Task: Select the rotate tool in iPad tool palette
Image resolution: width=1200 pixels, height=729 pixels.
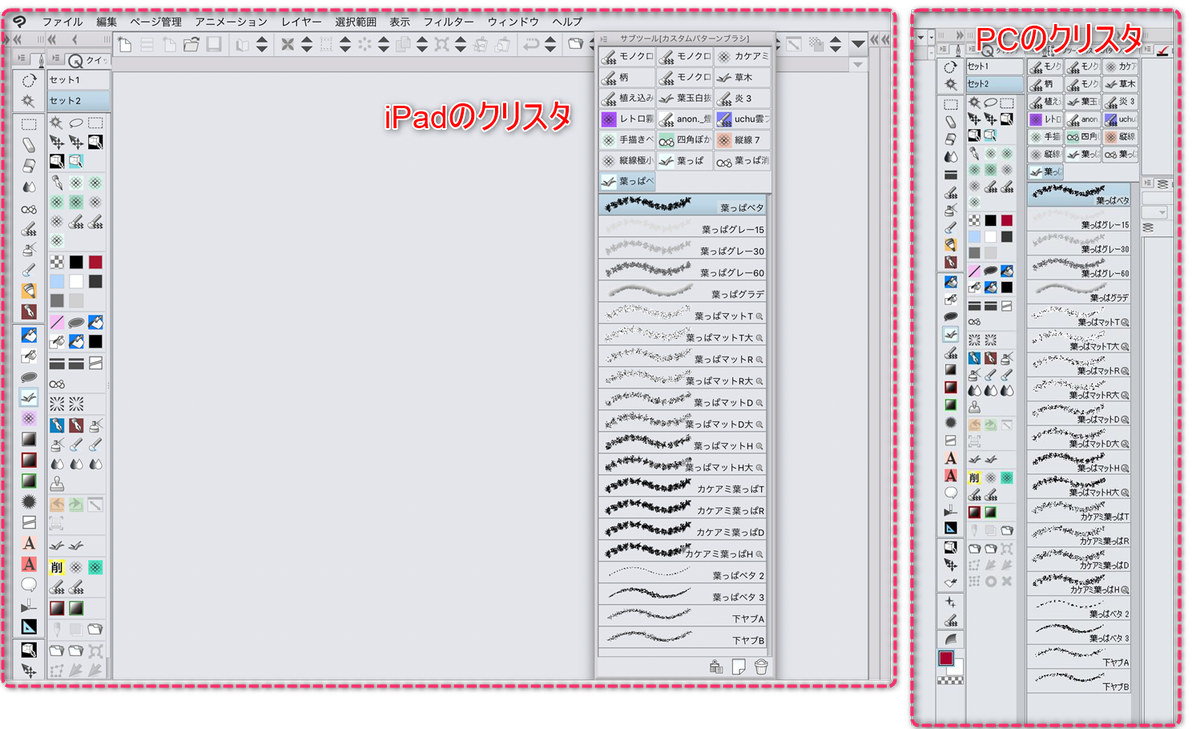Action: coord(29,81)
